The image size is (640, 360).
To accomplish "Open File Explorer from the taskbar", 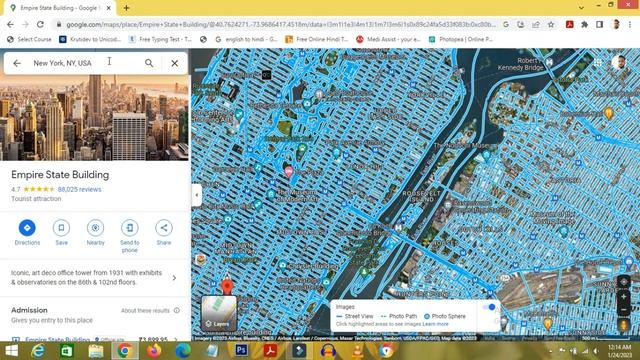I will pyautogui.click(x=96, y=351).
